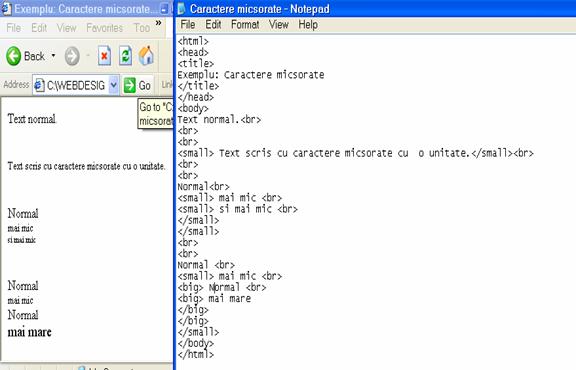
Task: Go to Home page icon
Action: click(146, 56)
